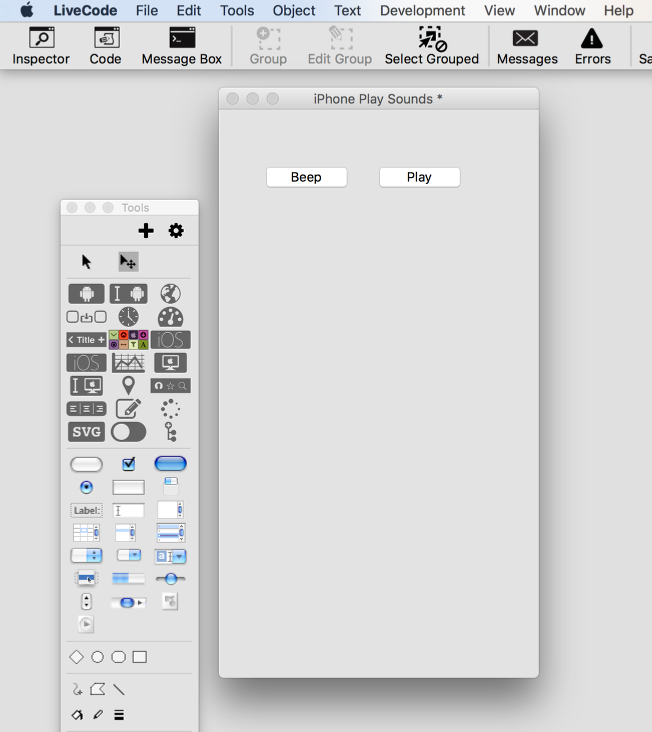Pick the little arrows stepper tool
The width and height of the screenshot is (652, 732).
point(86,601)
